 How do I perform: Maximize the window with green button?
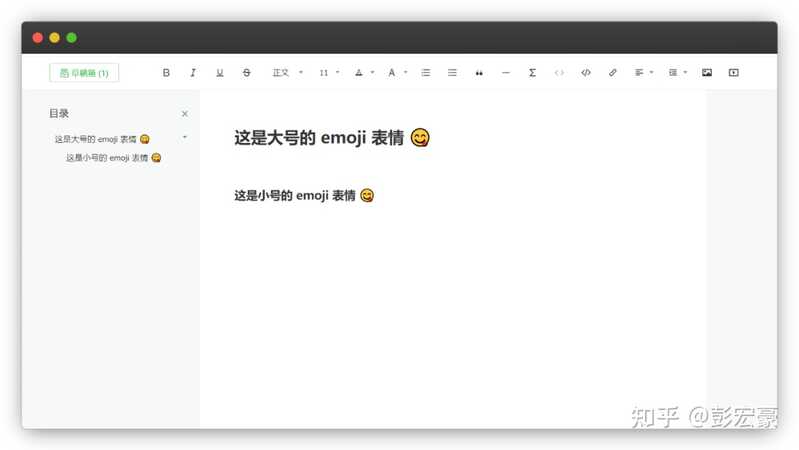click(x=72, y=38)
